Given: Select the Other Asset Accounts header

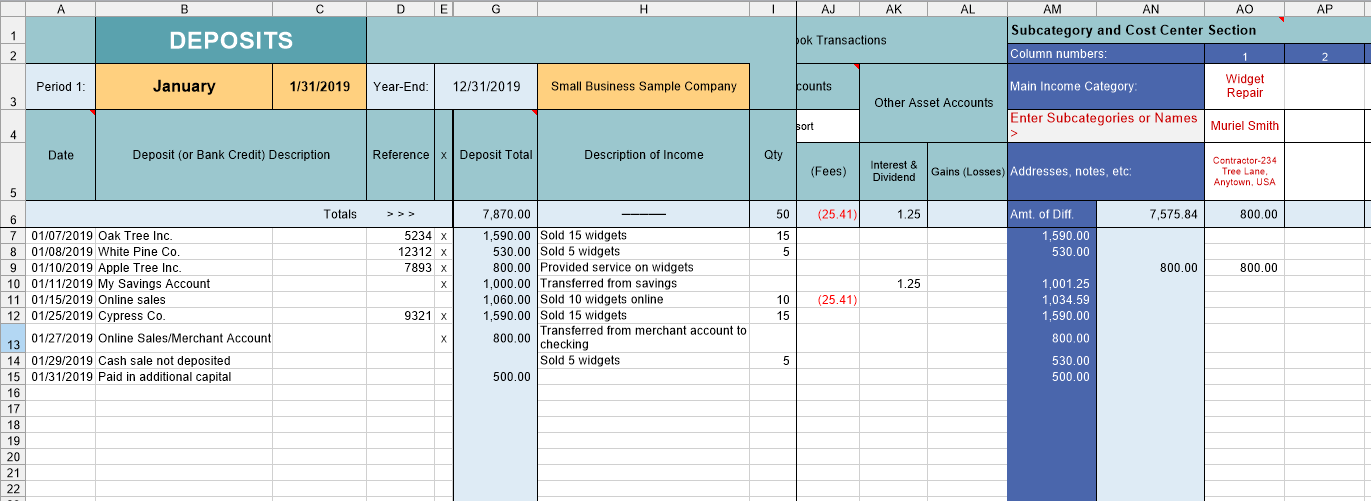Looking at the screenshot, I should (933, 103).
